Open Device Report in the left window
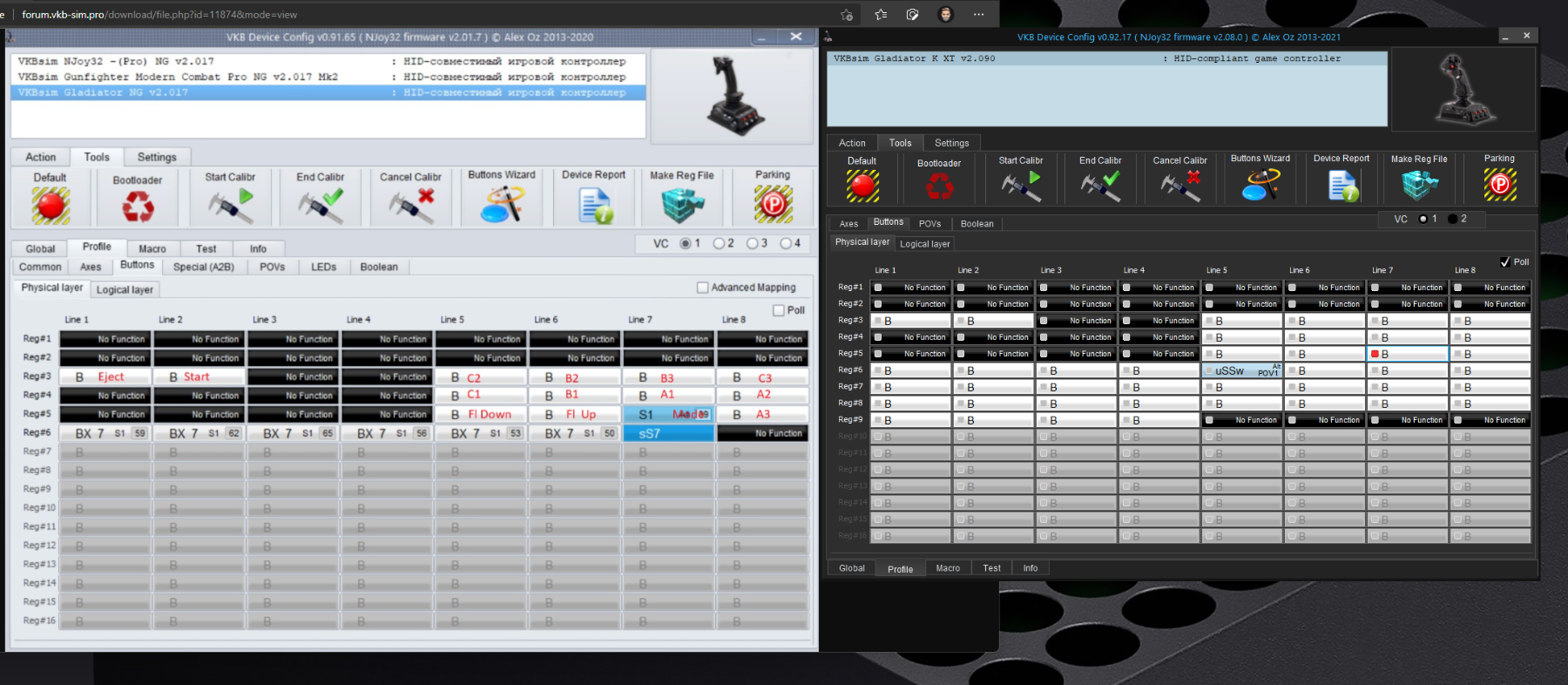Image resolution: width=1568 pixels, height=685 pixels. click(596, 206)
